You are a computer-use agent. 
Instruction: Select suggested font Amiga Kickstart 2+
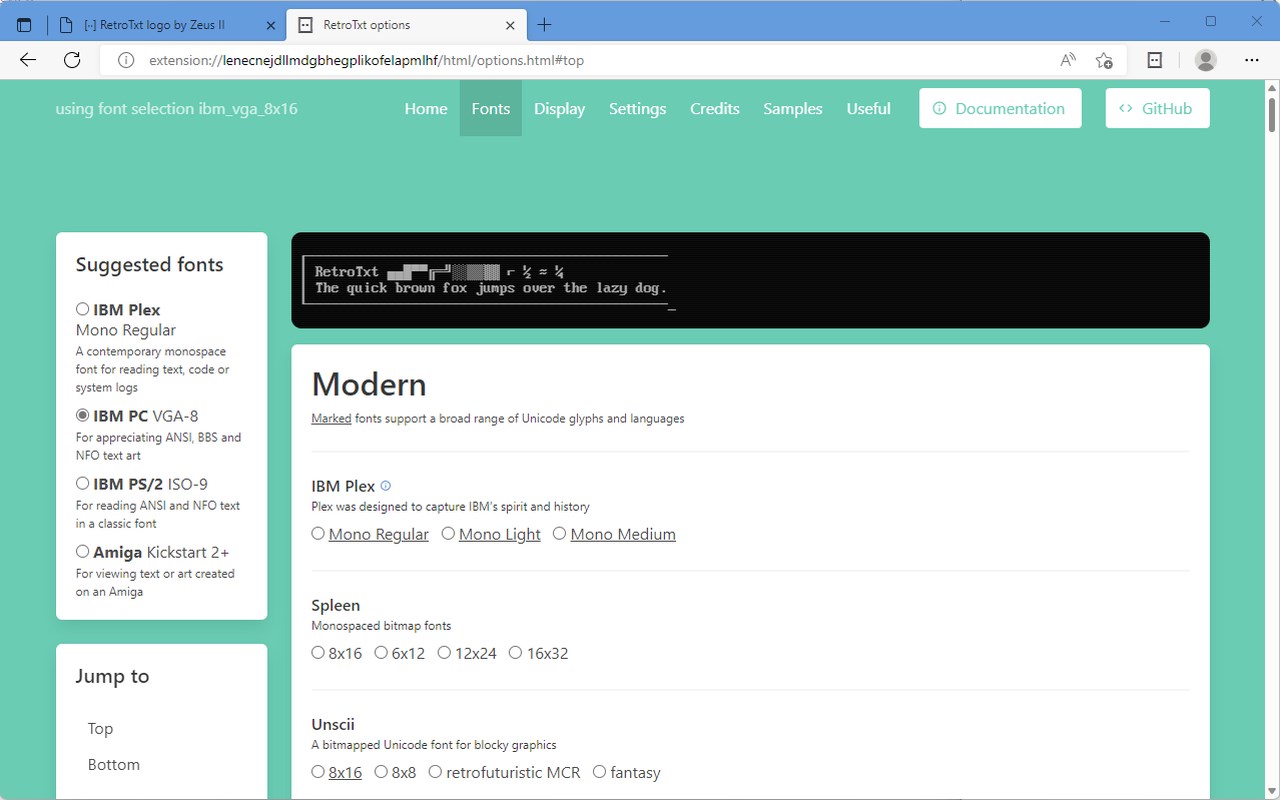pyautogui.click(x=83, y=551)
